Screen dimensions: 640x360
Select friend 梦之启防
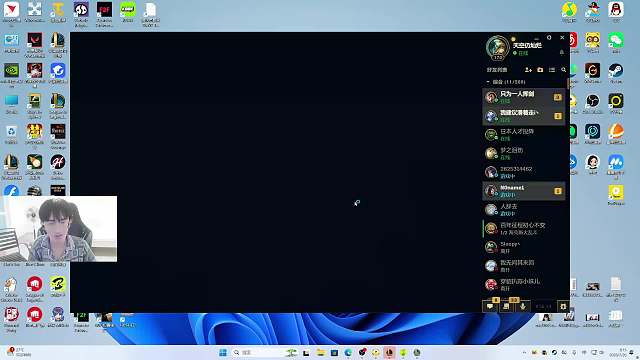pyautogui.click(x=524, y=153)
